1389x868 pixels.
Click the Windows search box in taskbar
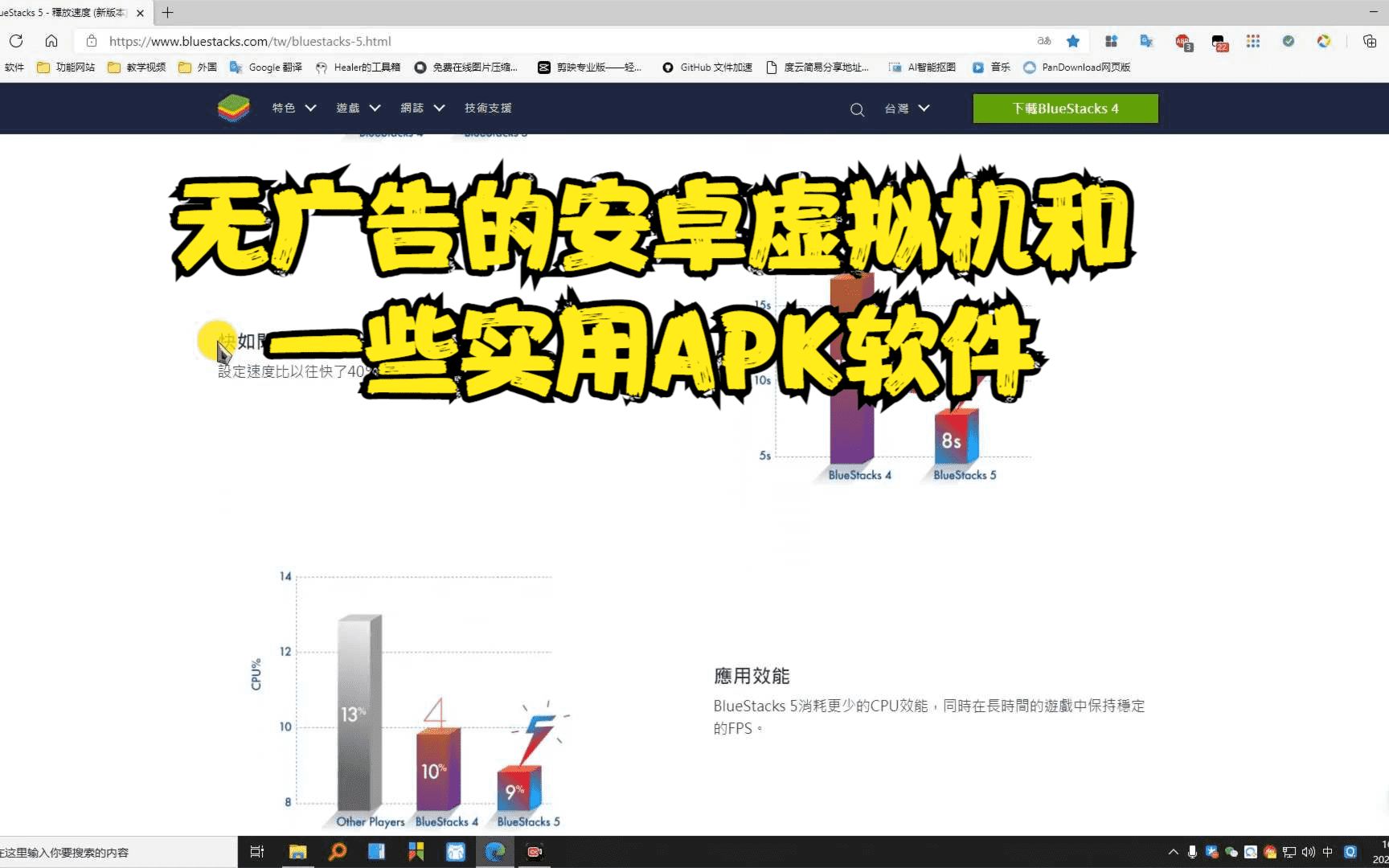pos(118,852)
